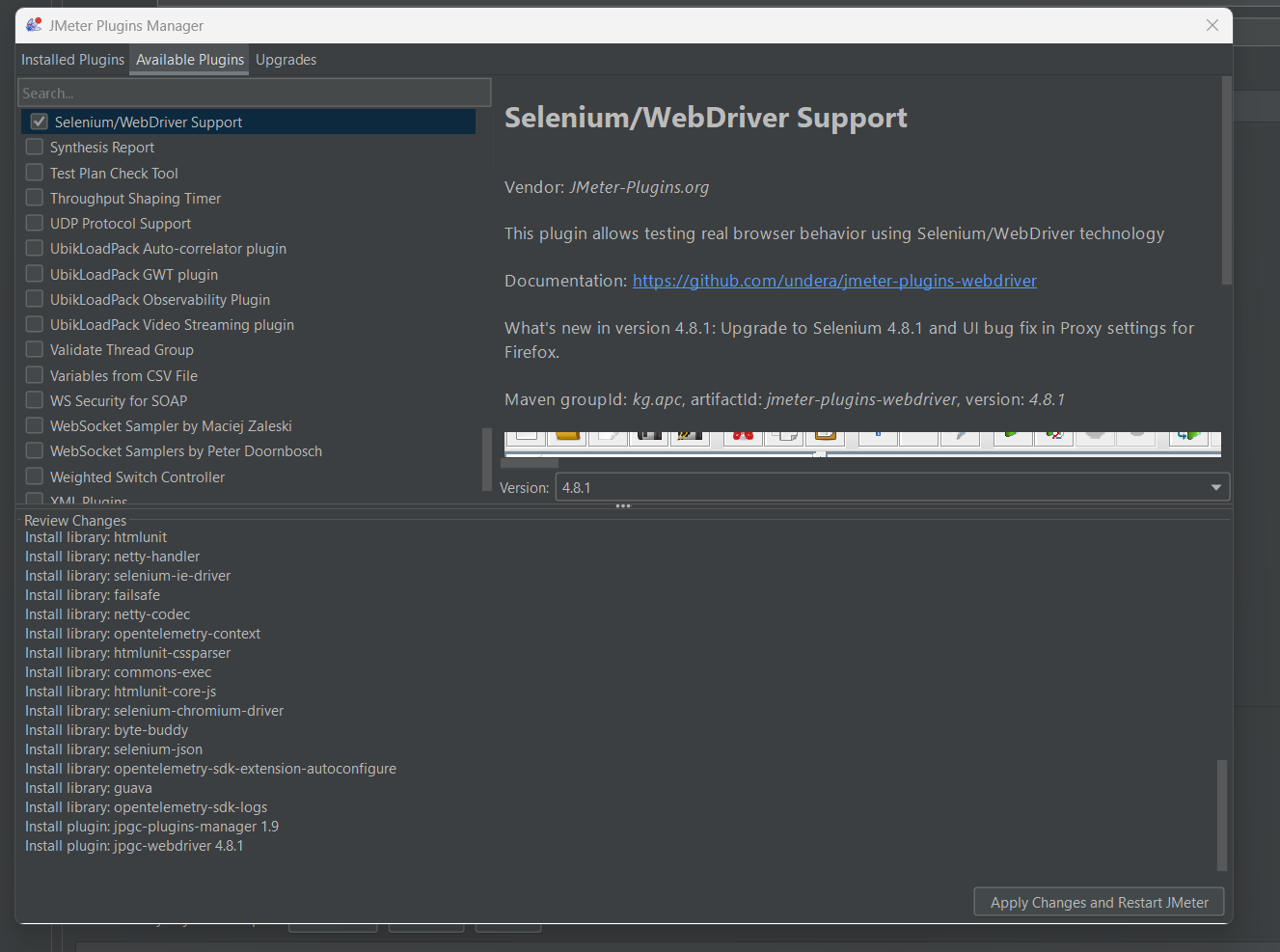Viewport: 1280px width, 952px height.
Task: Click 'Install plugin: jpgc-webdriver 4.8.1' line
Action: [x=134, y=846]
